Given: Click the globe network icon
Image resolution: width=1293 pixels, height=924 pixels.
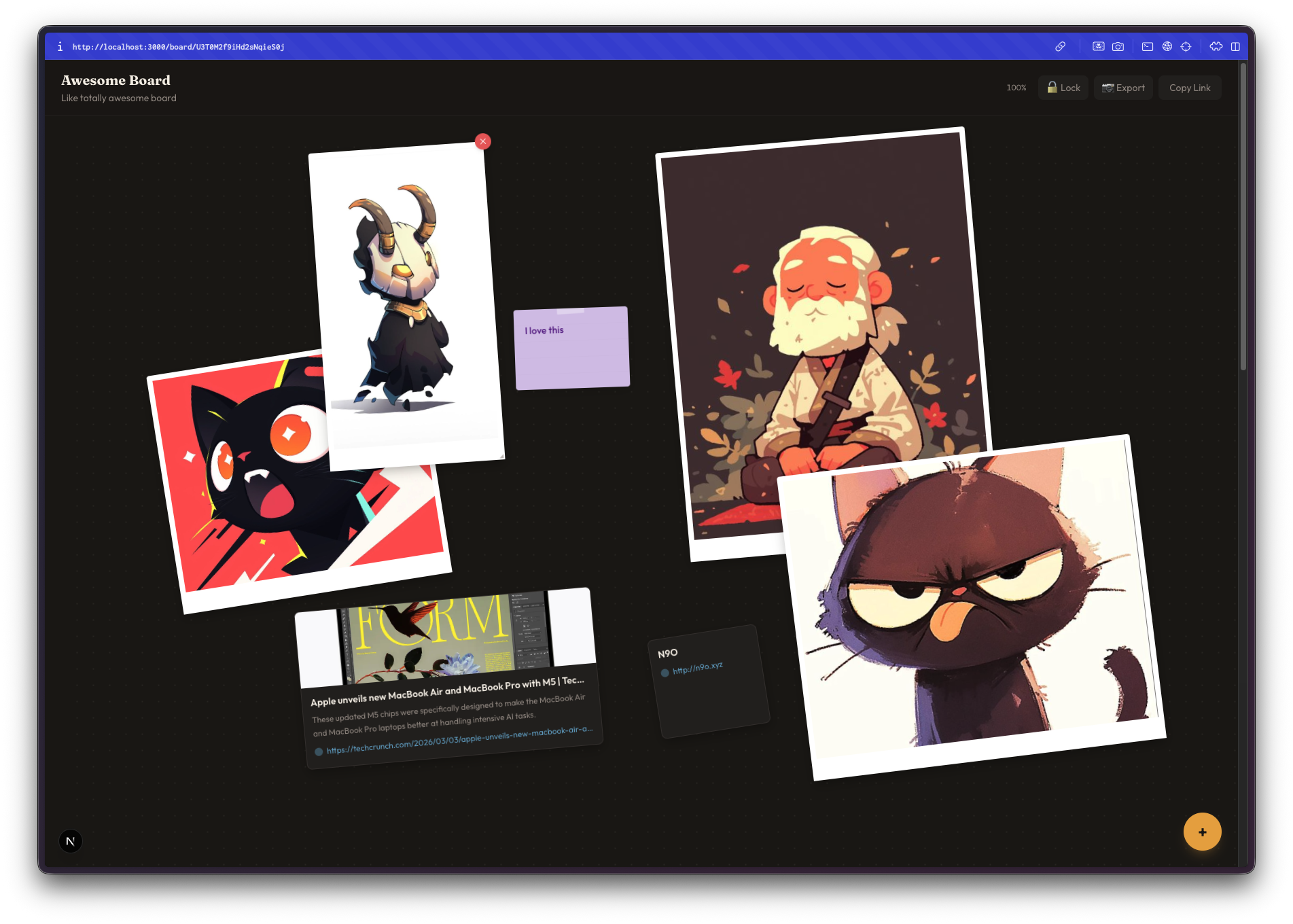Looking at the screenshot, I should (x=1167, y=46).
